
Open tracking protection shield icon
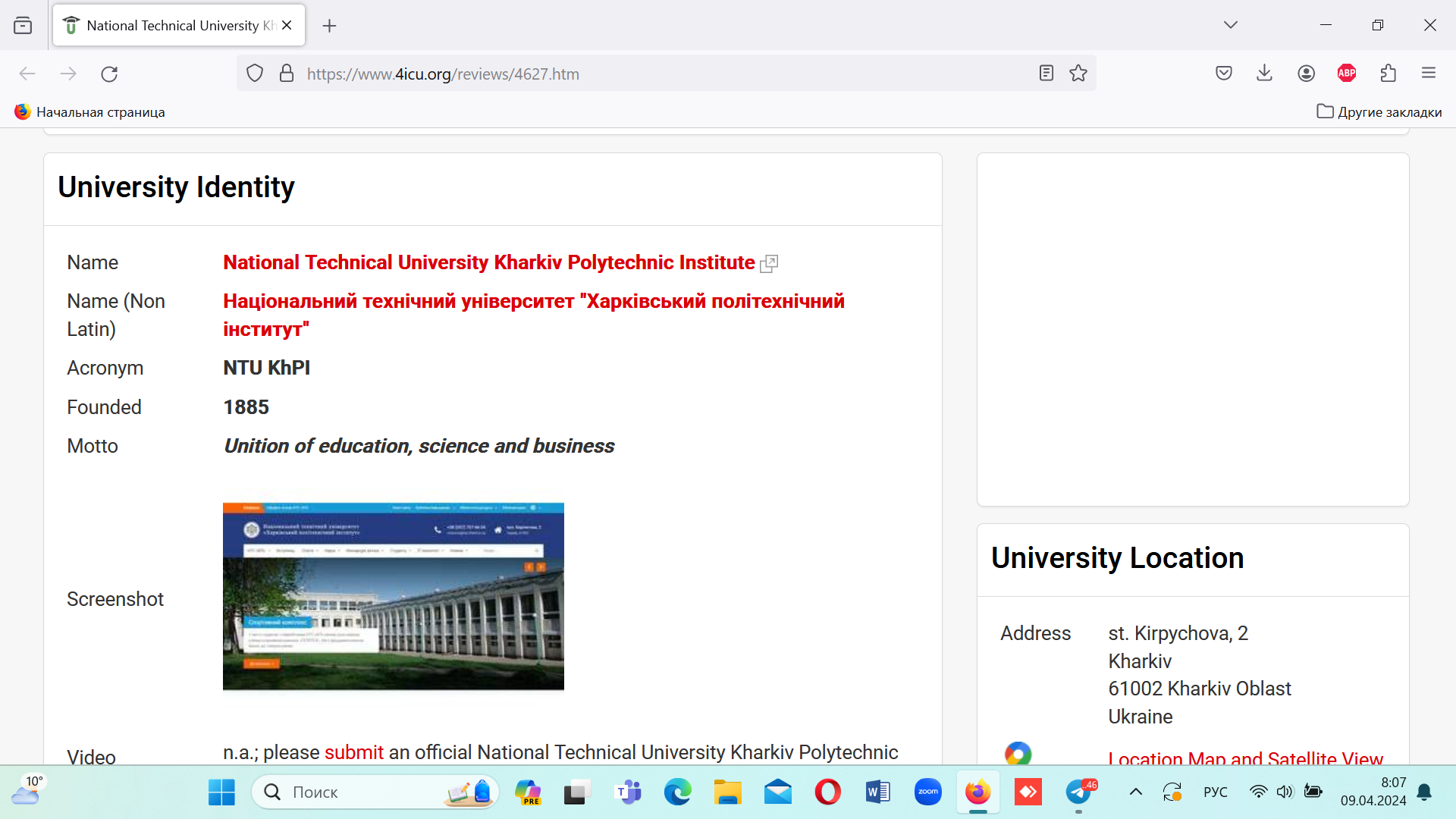(x=255, y=74)
